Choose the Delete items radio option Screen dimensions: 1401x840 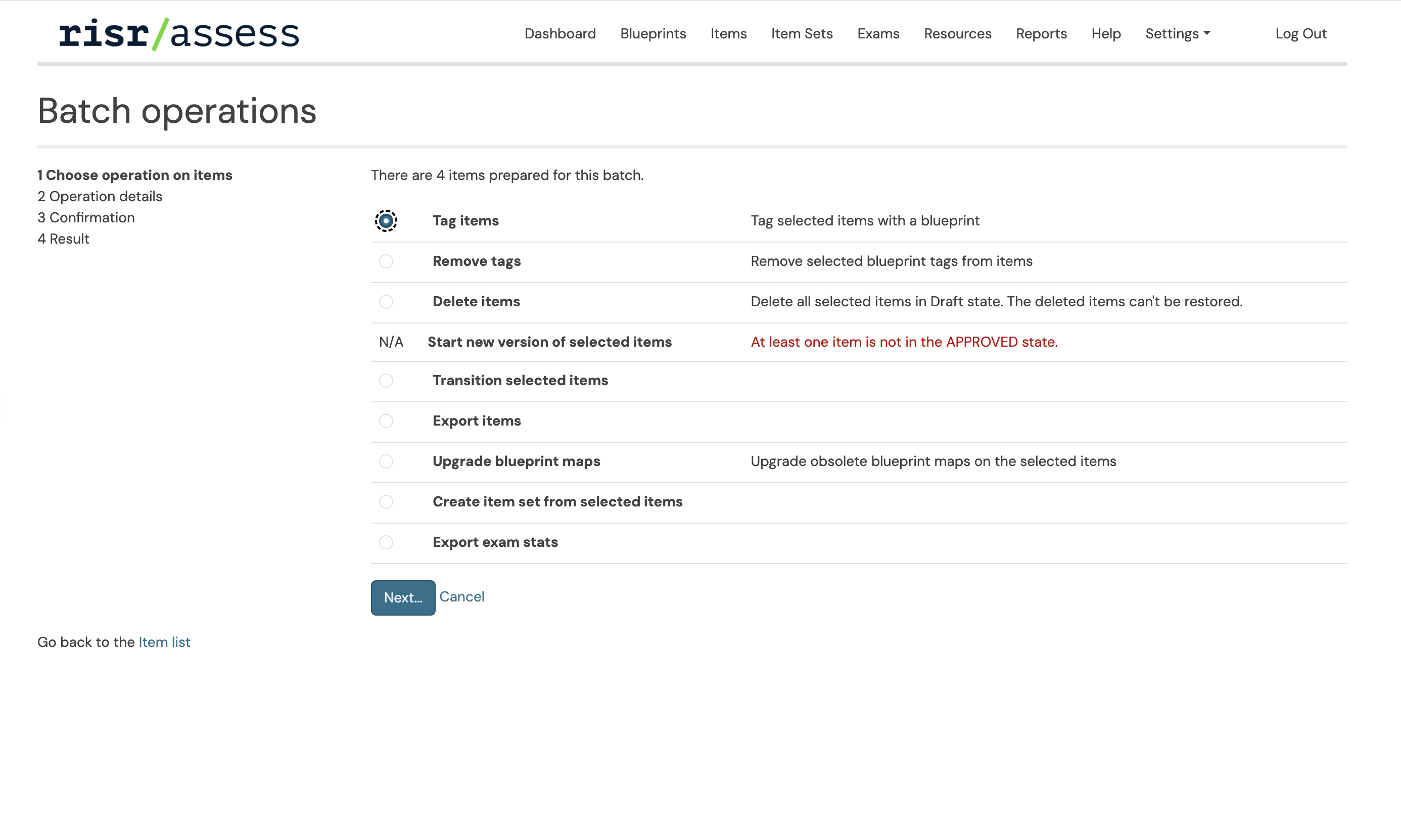[x=386, y=302]
